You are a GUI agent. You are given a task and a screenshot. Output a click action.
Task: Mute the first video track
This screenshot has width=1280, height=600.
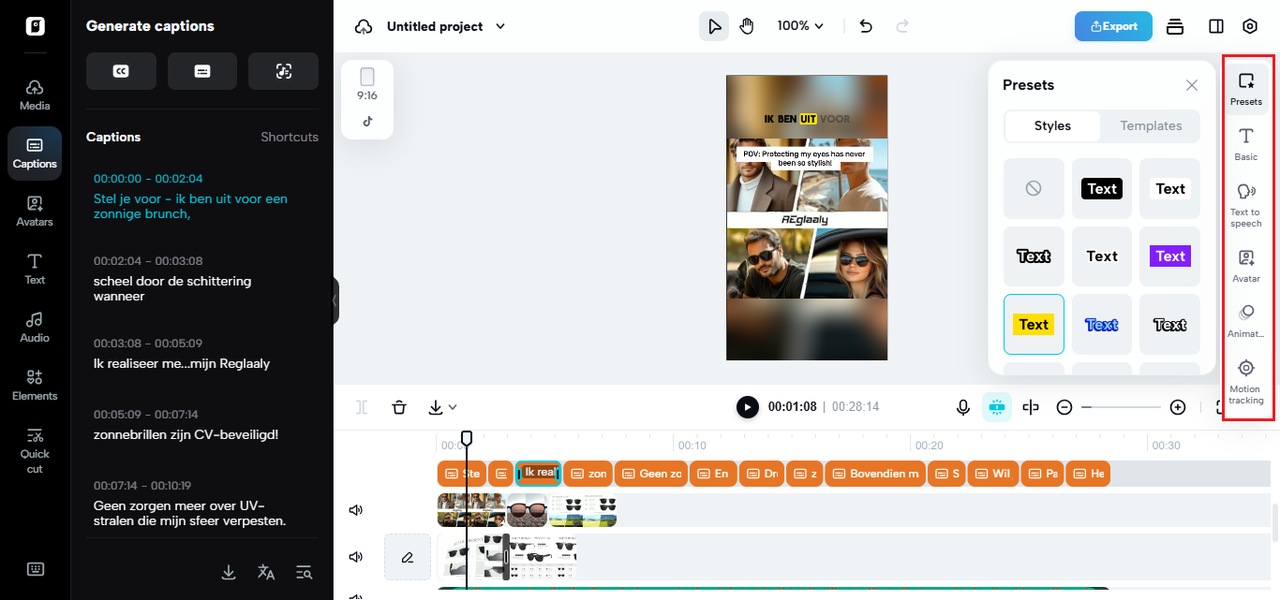click(355, 510)
